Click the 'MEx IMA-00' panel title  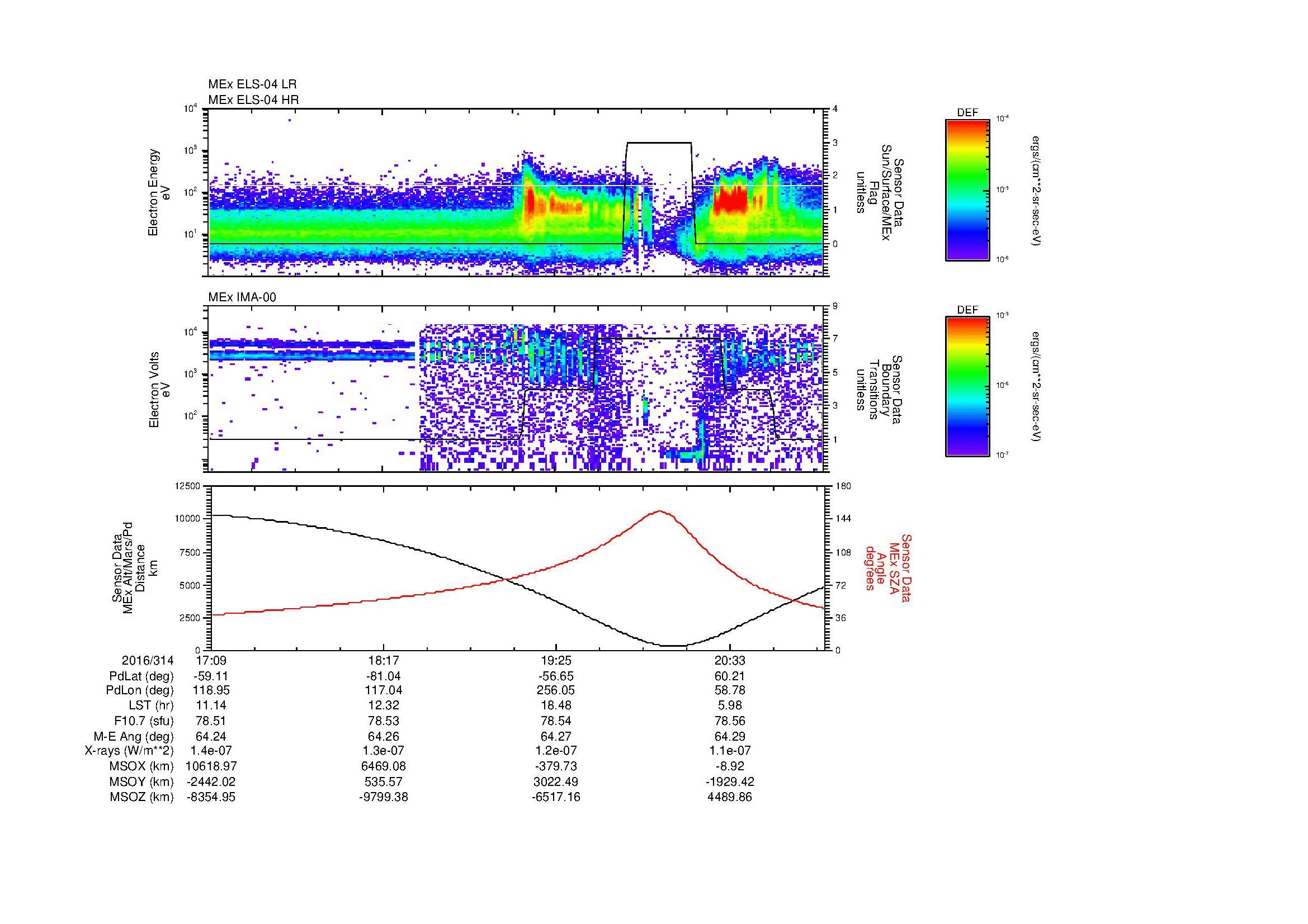pyautogui.click(x=242, y=297)
